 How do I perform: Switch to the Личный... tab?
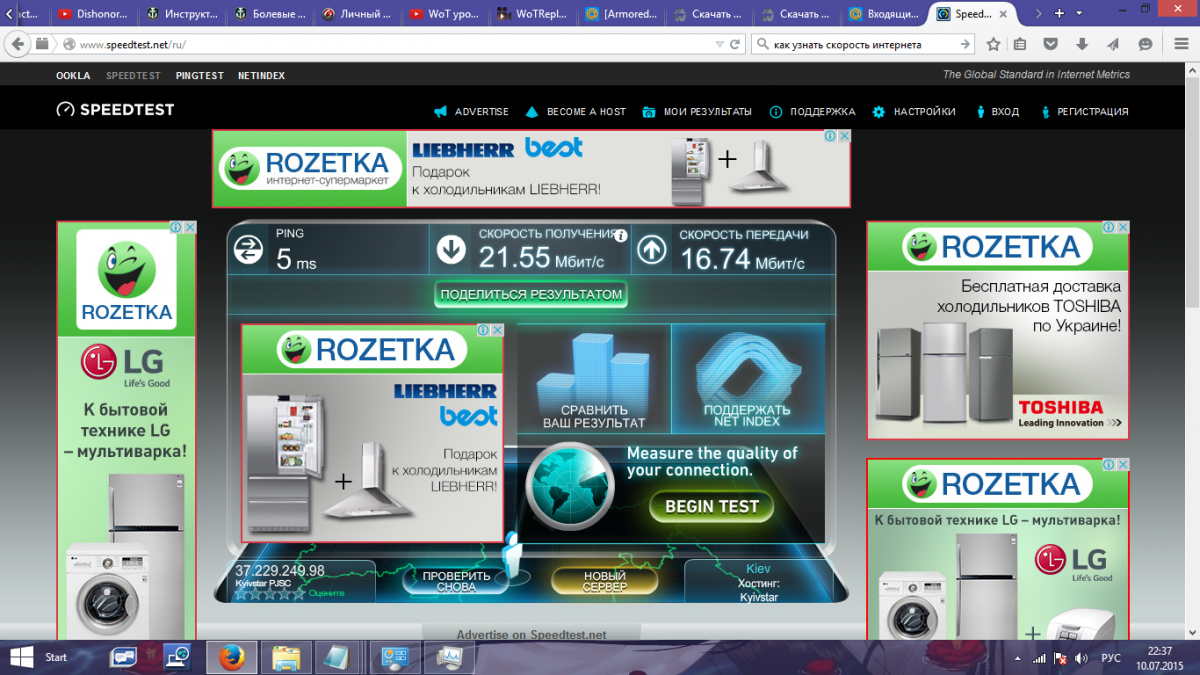pos(357,14)
